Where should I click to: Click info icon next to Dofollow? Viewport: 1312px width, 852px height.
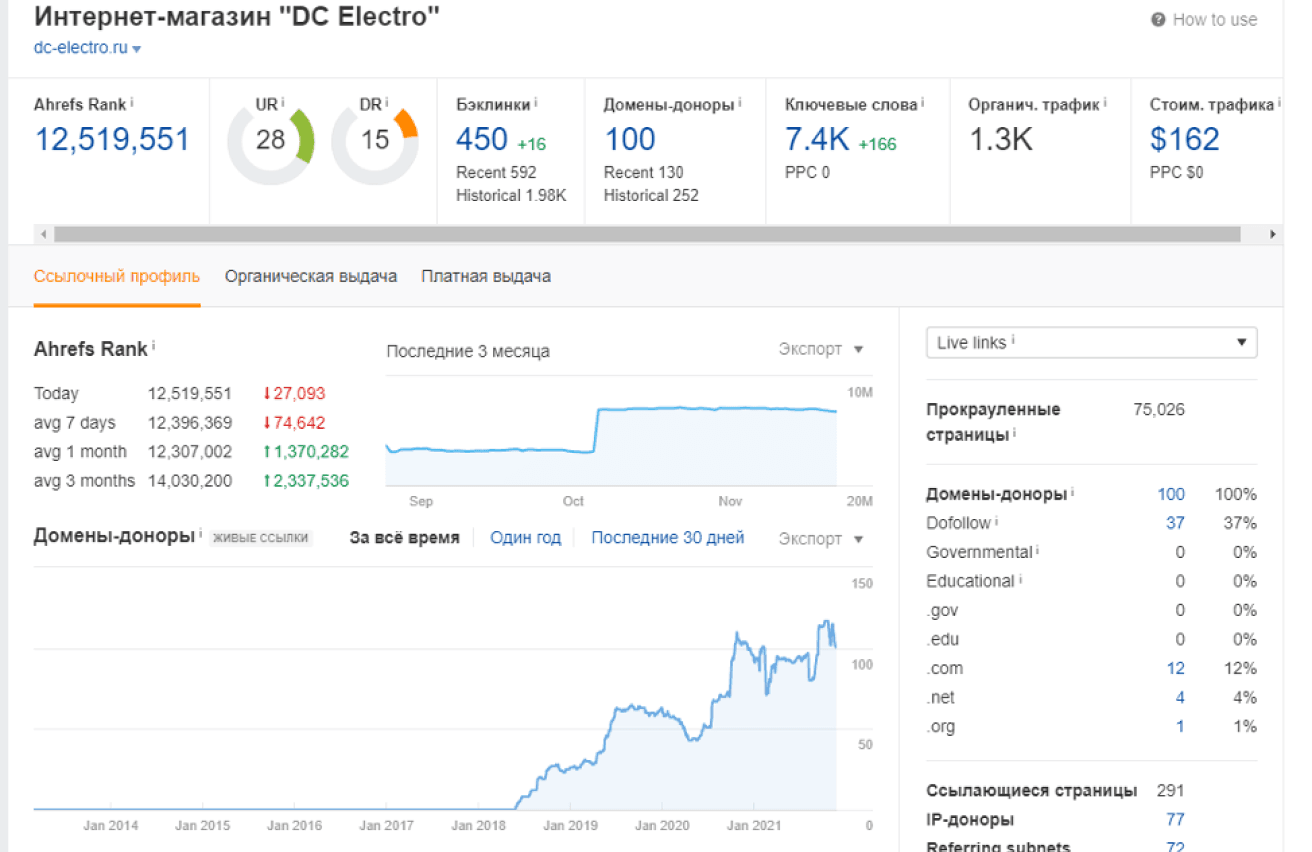(x=997, y=521)
